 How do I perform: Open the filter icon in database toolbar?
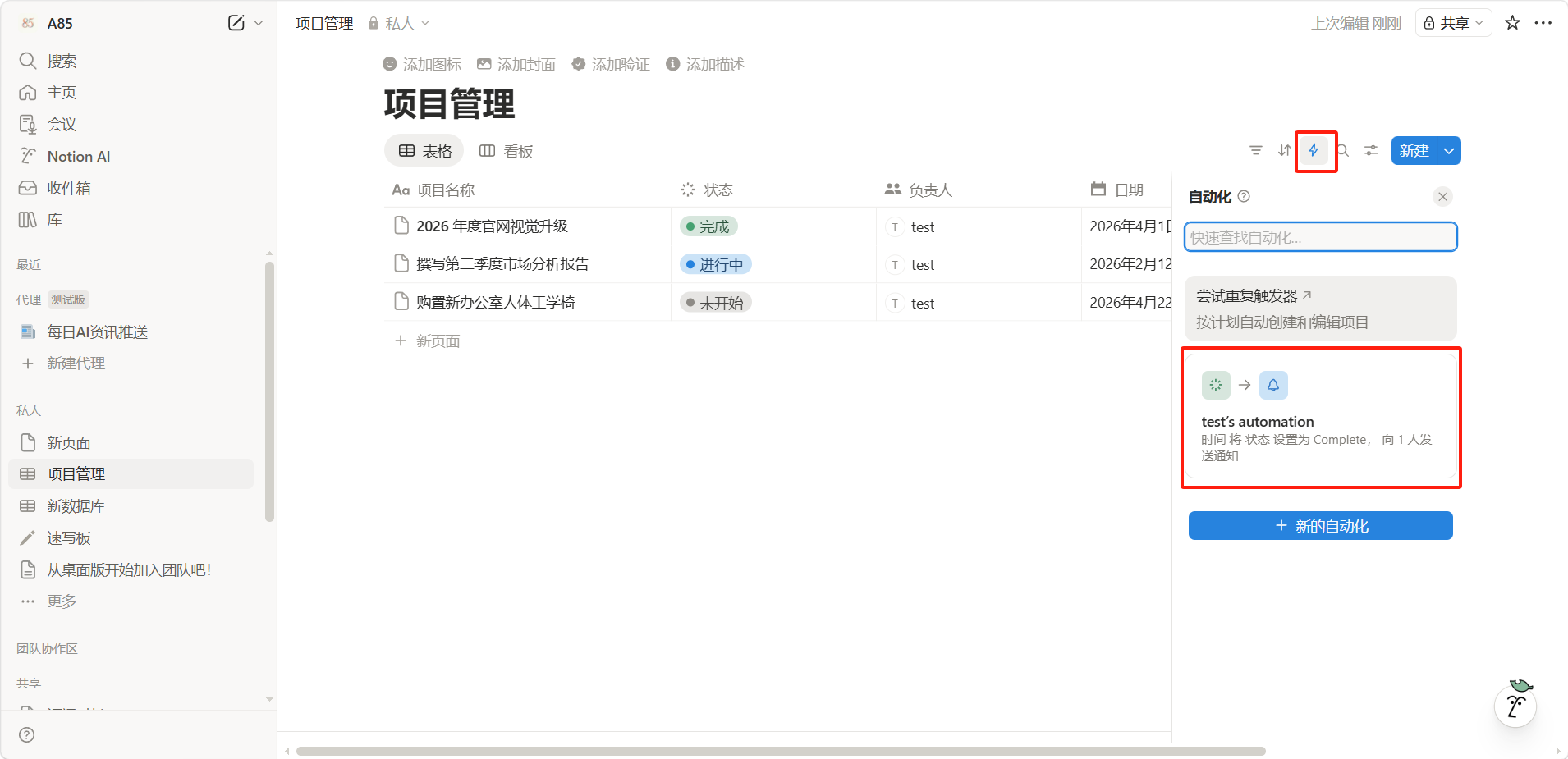[1255, 151]
